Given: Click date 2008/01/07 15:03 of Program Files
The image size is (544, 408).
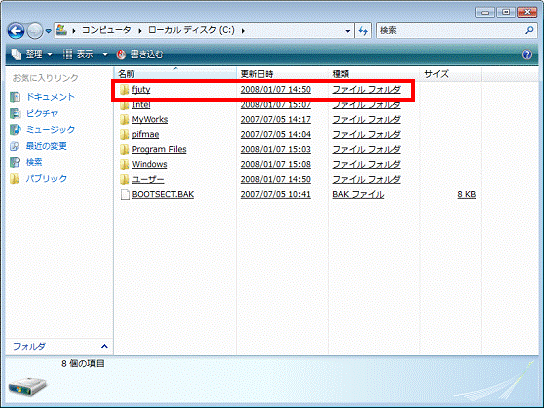Looking at the screenshot, I should pos(276,149).
